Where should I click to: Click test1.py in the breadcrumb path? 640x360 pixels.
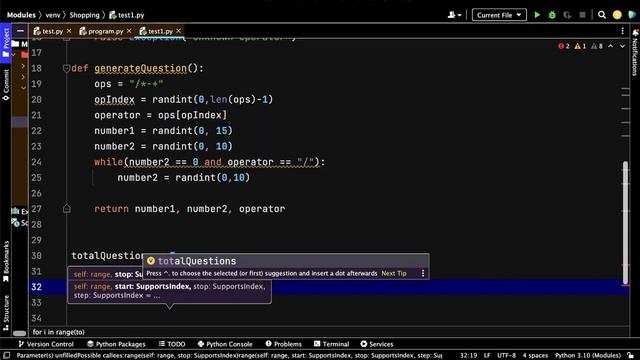(x=127, y=15)
